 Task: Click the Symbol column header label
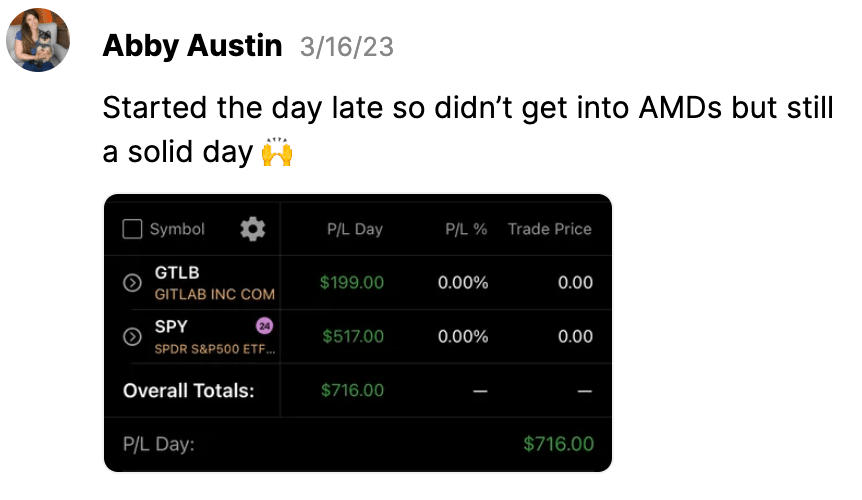tap(177, 229)
